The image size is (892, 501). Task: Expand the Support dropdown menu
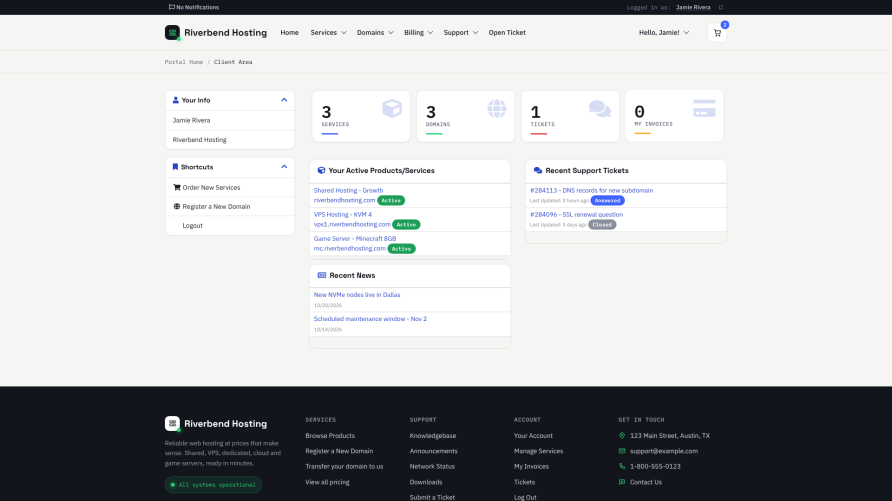point(460,33)
